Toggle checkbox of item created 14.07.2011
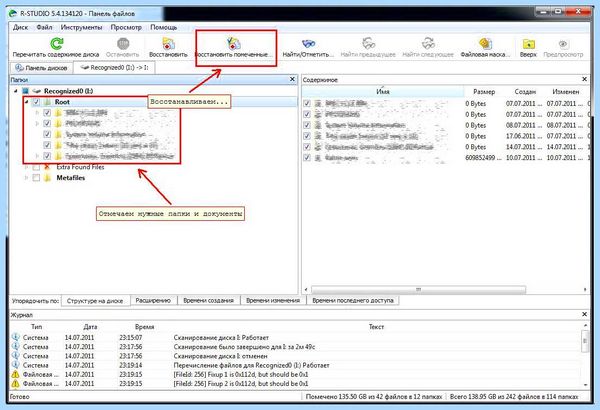Screen dimensions: 600x410 pyautogui.click(x=307, y=147)
